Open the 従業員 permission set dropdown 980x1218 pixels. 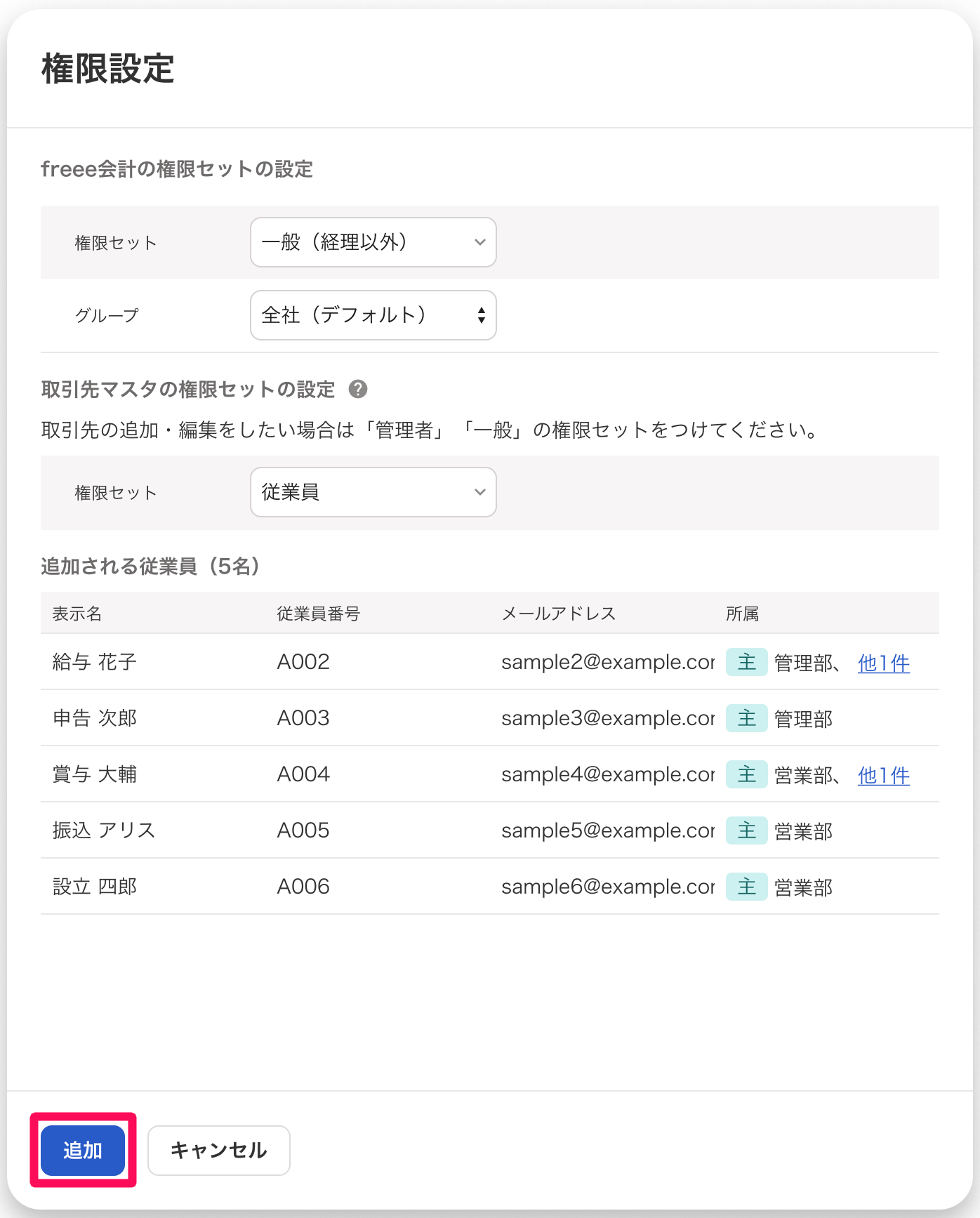point(373,492)
